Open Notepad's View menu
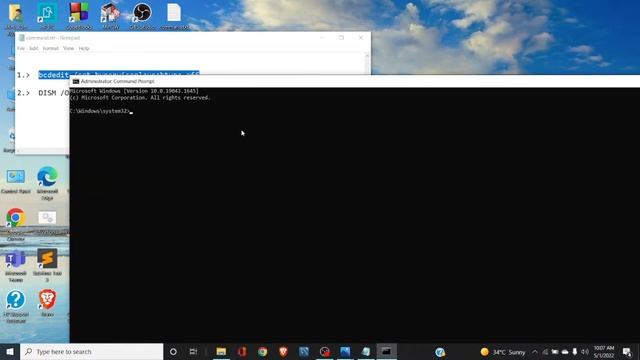 coord(69,48)
